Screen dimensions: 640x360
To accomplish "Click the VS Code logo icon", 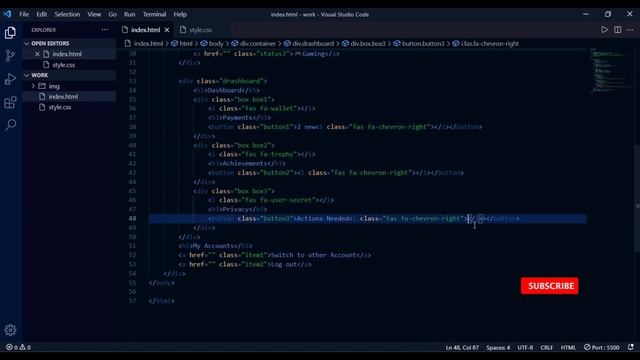I will 7,14.
